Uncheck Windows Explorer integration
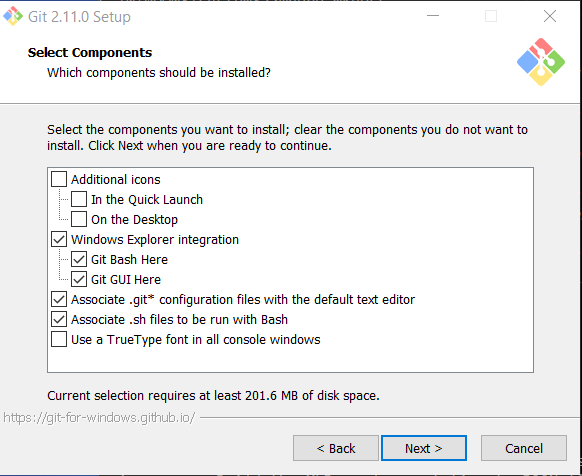 59,239
